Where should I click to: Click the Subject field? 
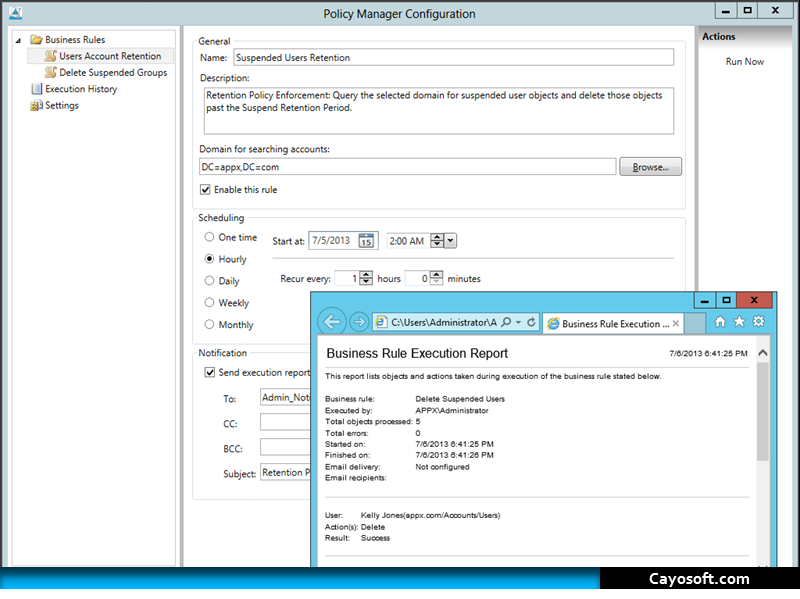pyautogui.click(x=285, y=472)
